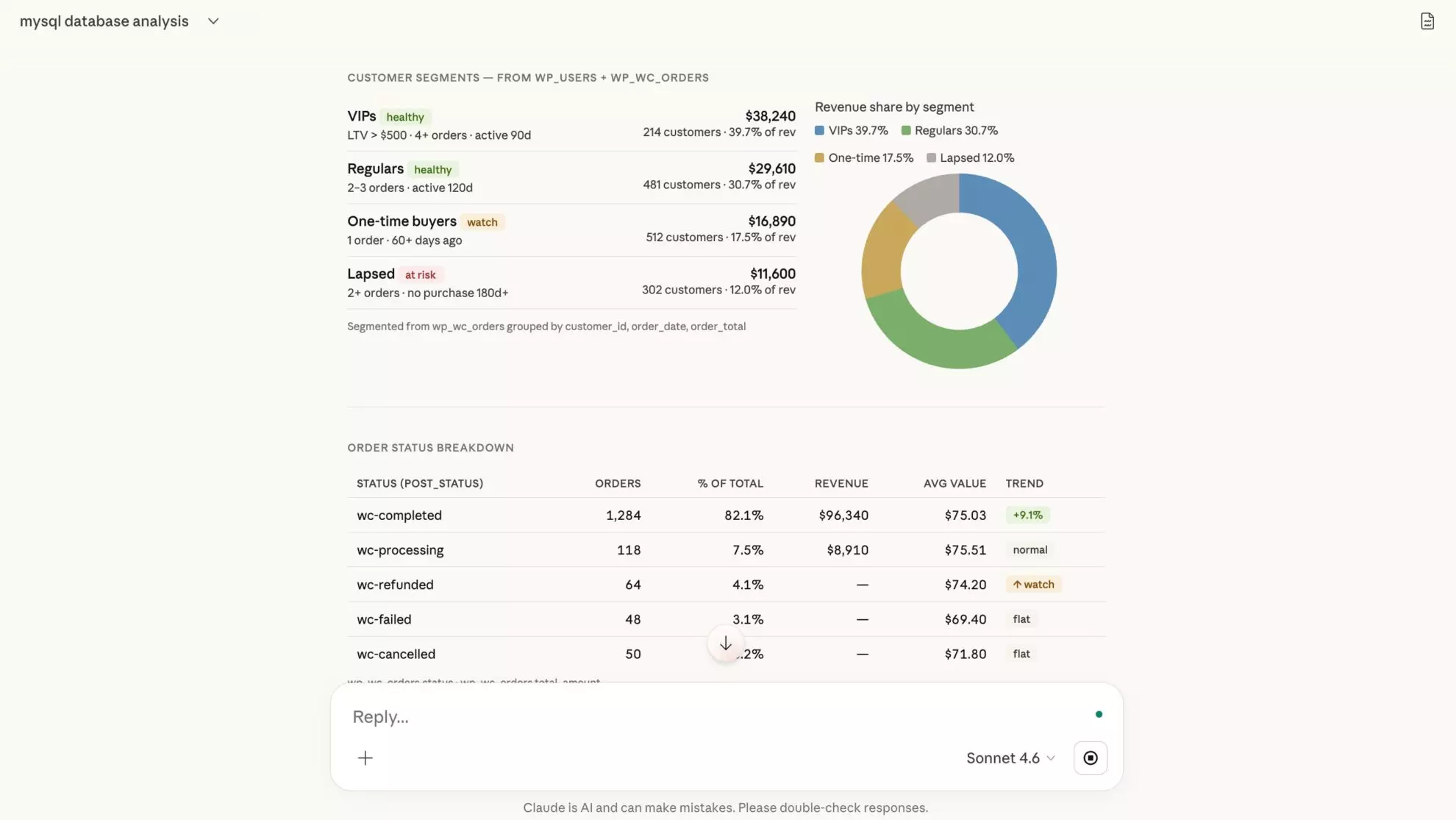The height and width of the screenshot is (820, 1456).
Task: Click the wc-failed status row label
Action: (x=384, y=619)
